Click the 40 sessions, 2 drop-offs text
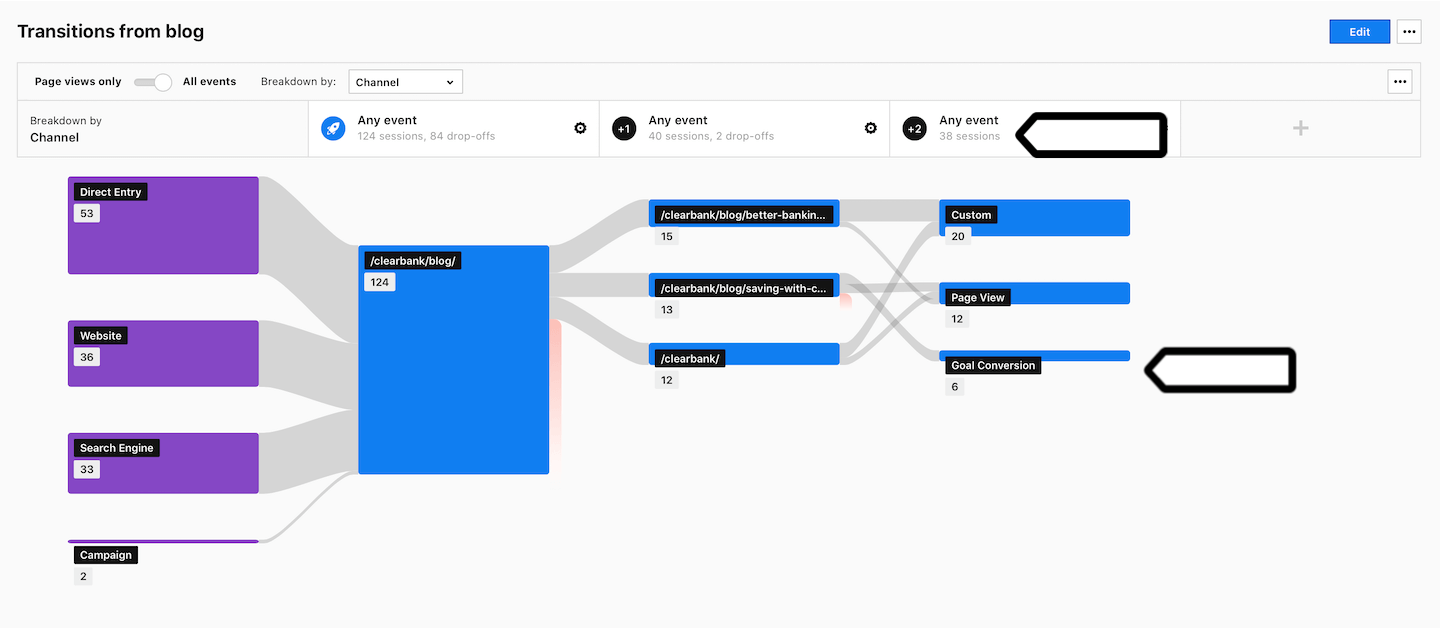1440x628 pixels. coord(711,136)
